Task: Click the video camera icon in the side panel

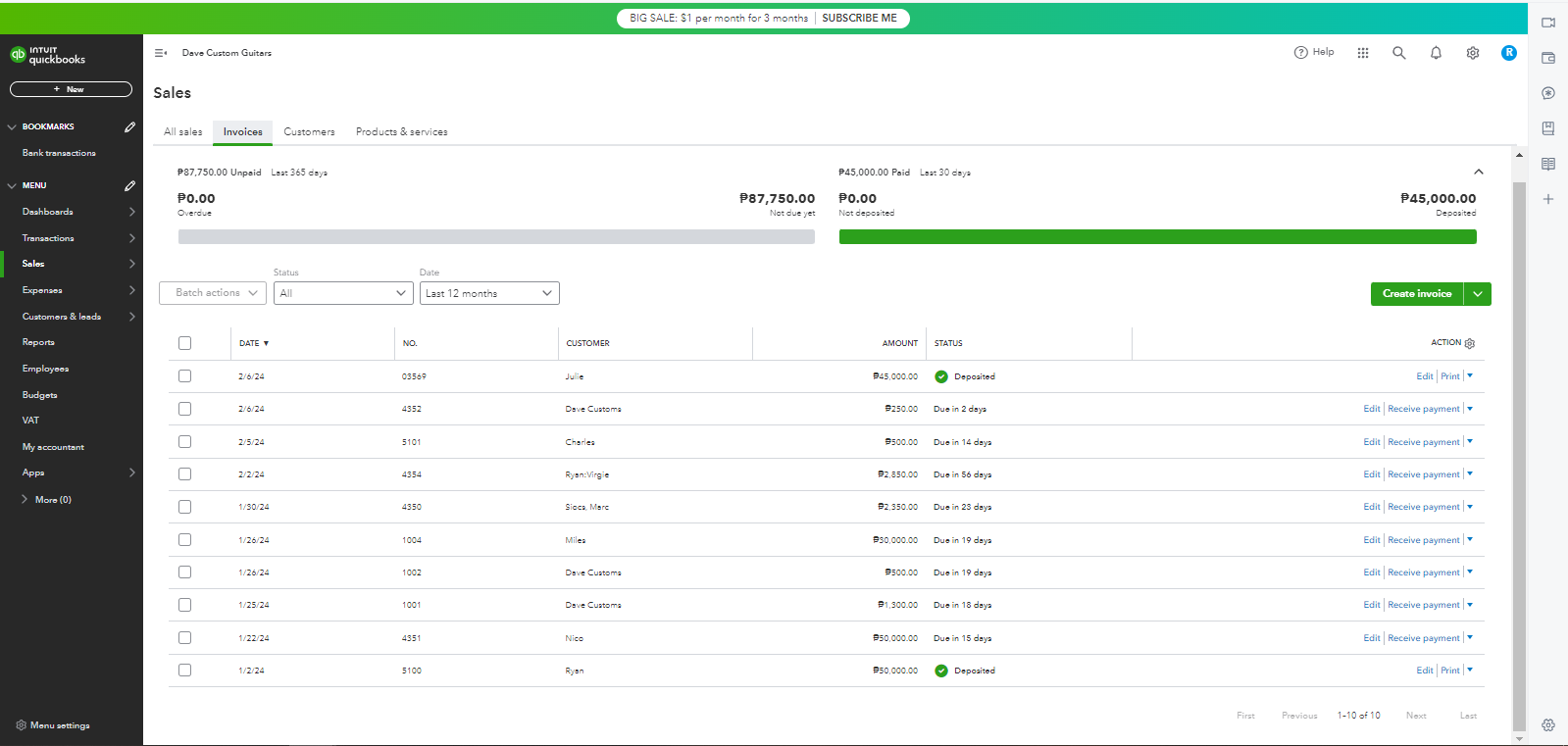Action: tap(1548, 23)
